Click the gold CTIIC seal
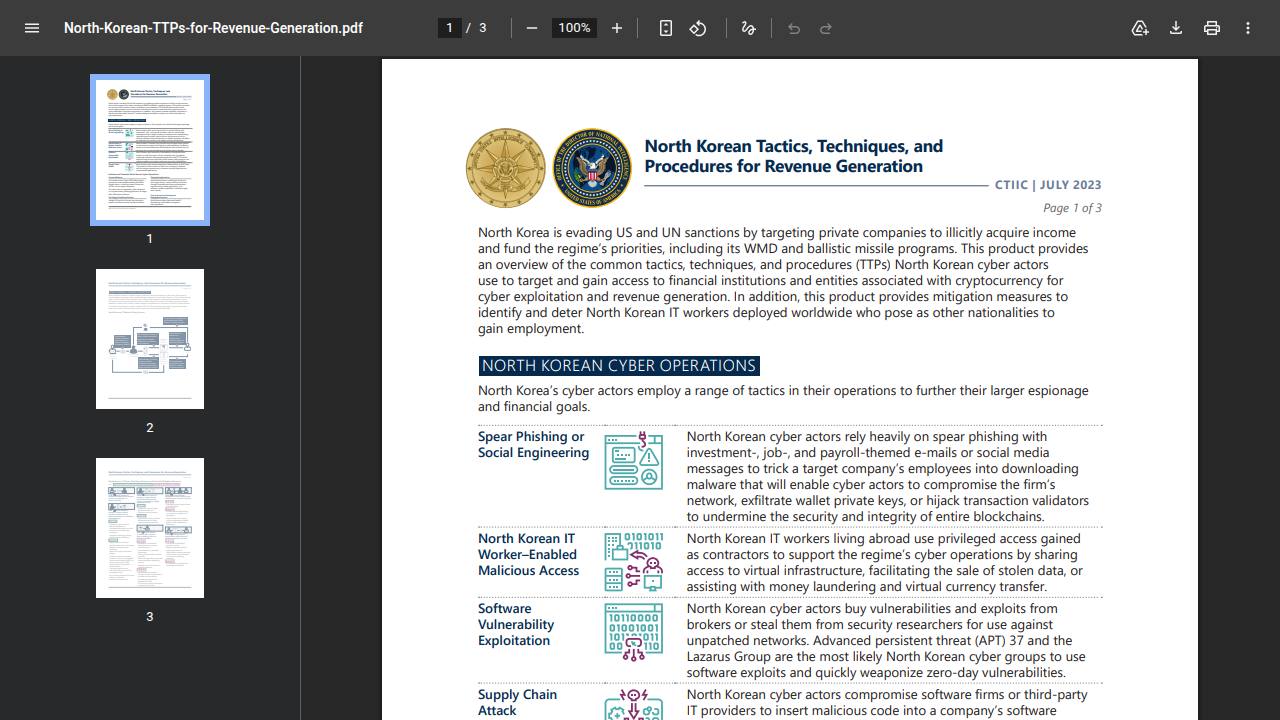Viewport: 1280px width, 720px height. point(506,168)
